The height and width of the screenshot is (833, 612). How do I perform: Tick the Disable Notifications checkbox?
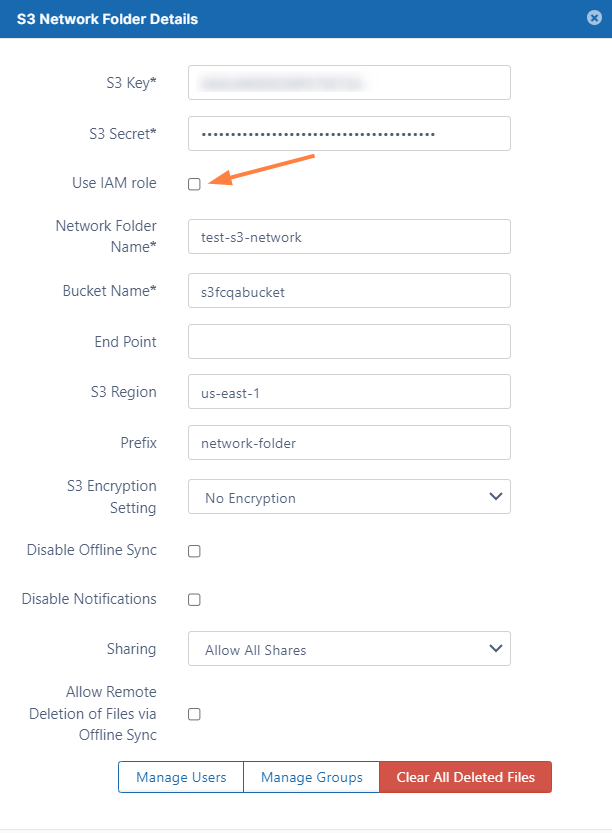coord(195,600)
